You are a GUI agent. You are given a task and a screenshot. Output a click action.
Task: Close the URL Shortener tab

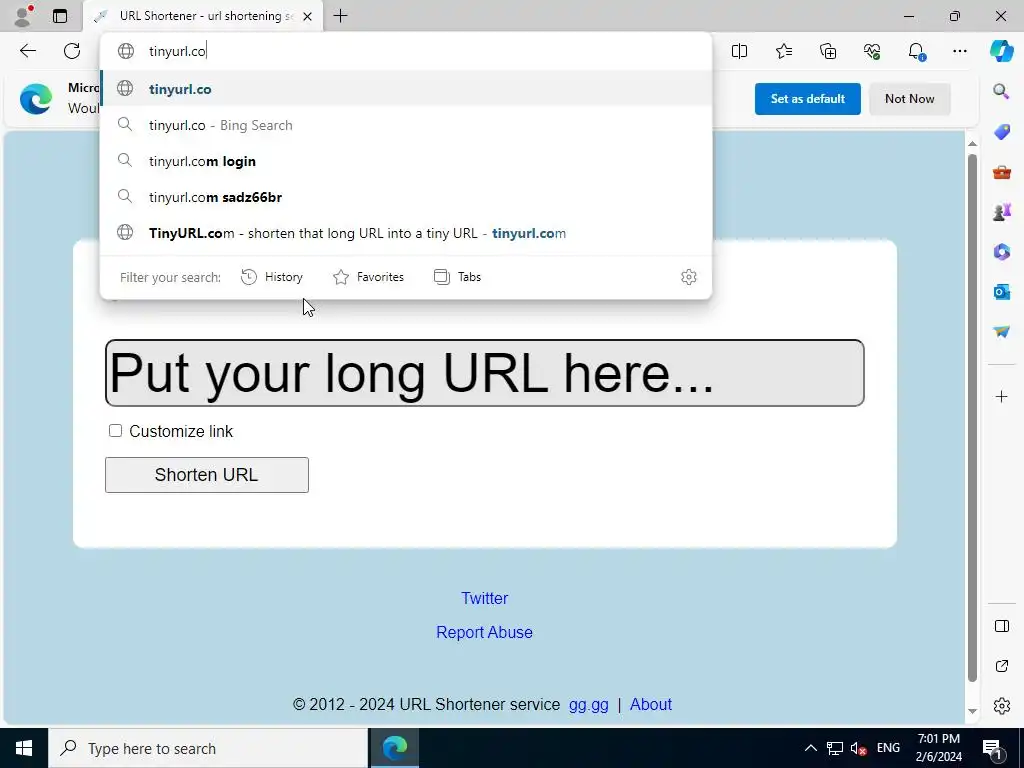point(308,16)
